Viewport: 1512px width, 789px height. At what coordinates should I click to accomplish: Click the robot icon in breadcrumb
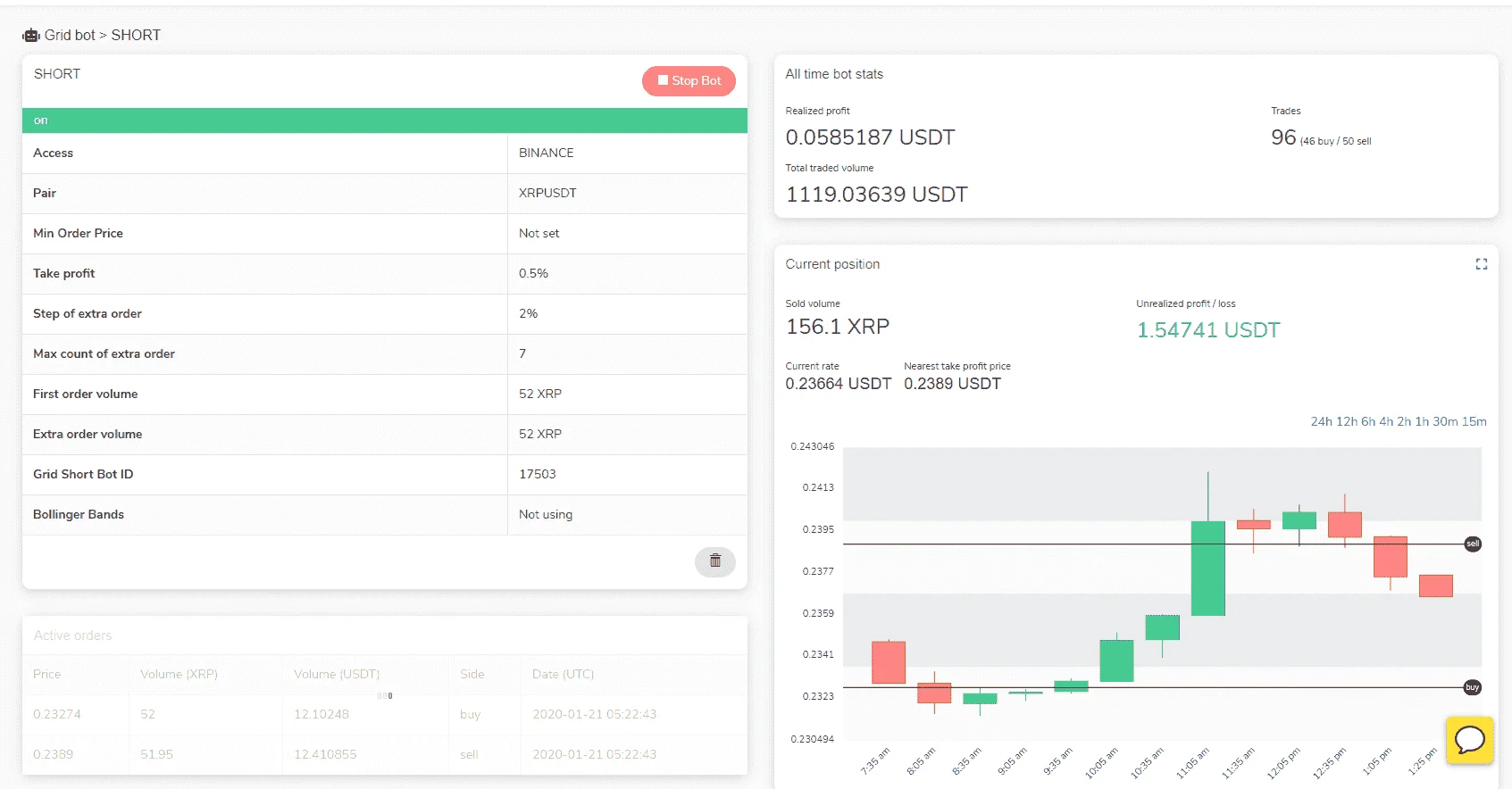[31, 36]
